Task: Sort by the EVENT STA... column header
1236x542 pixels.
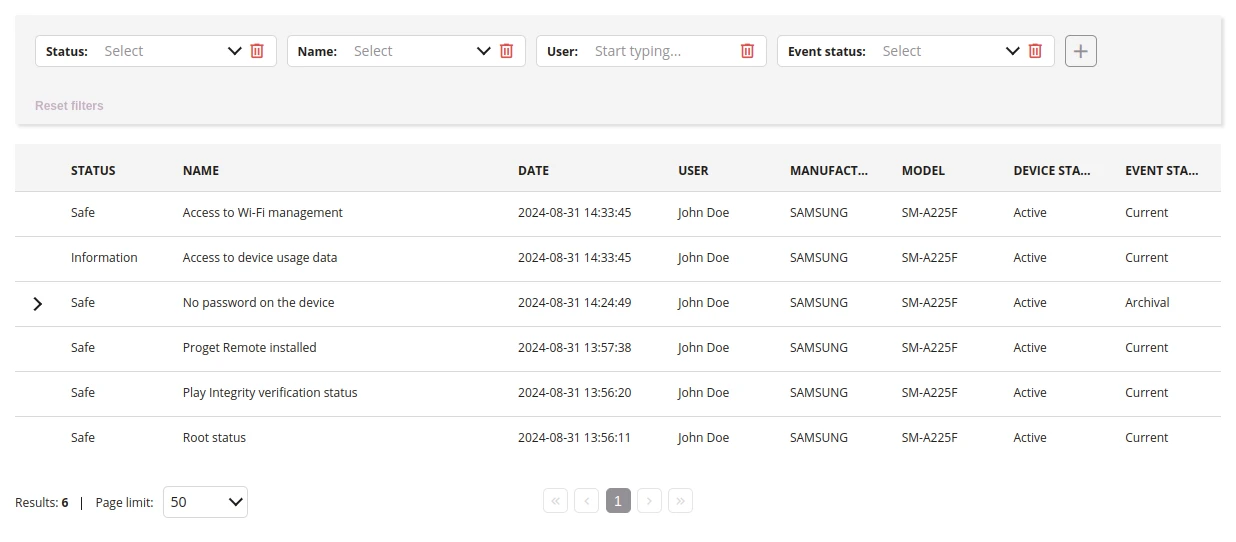Action: tap(1162, 171)
